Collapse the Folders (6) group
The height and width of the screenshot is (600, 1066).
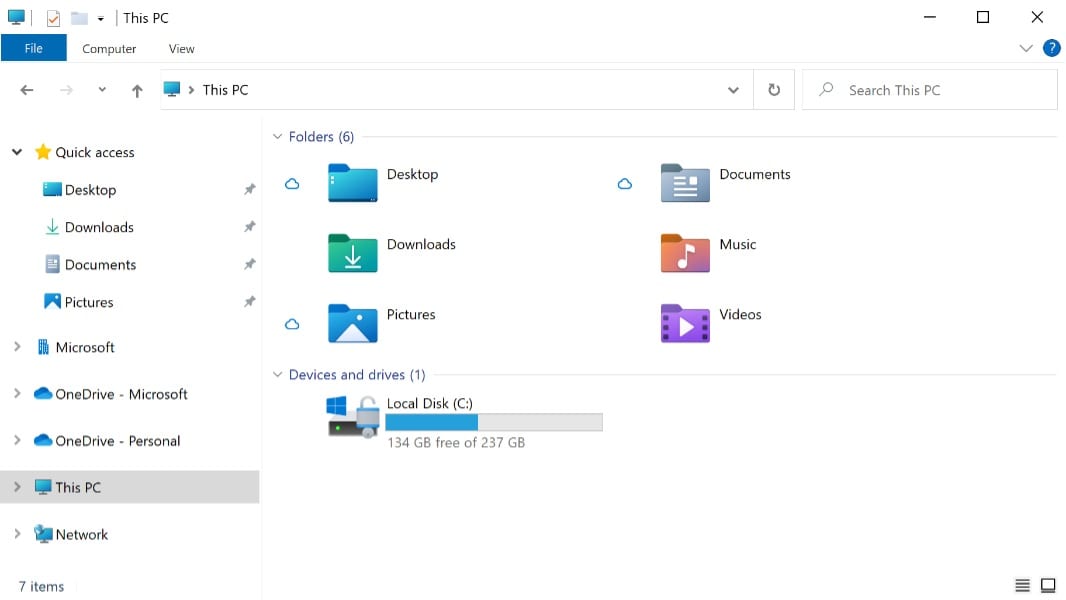coord(278,137)
